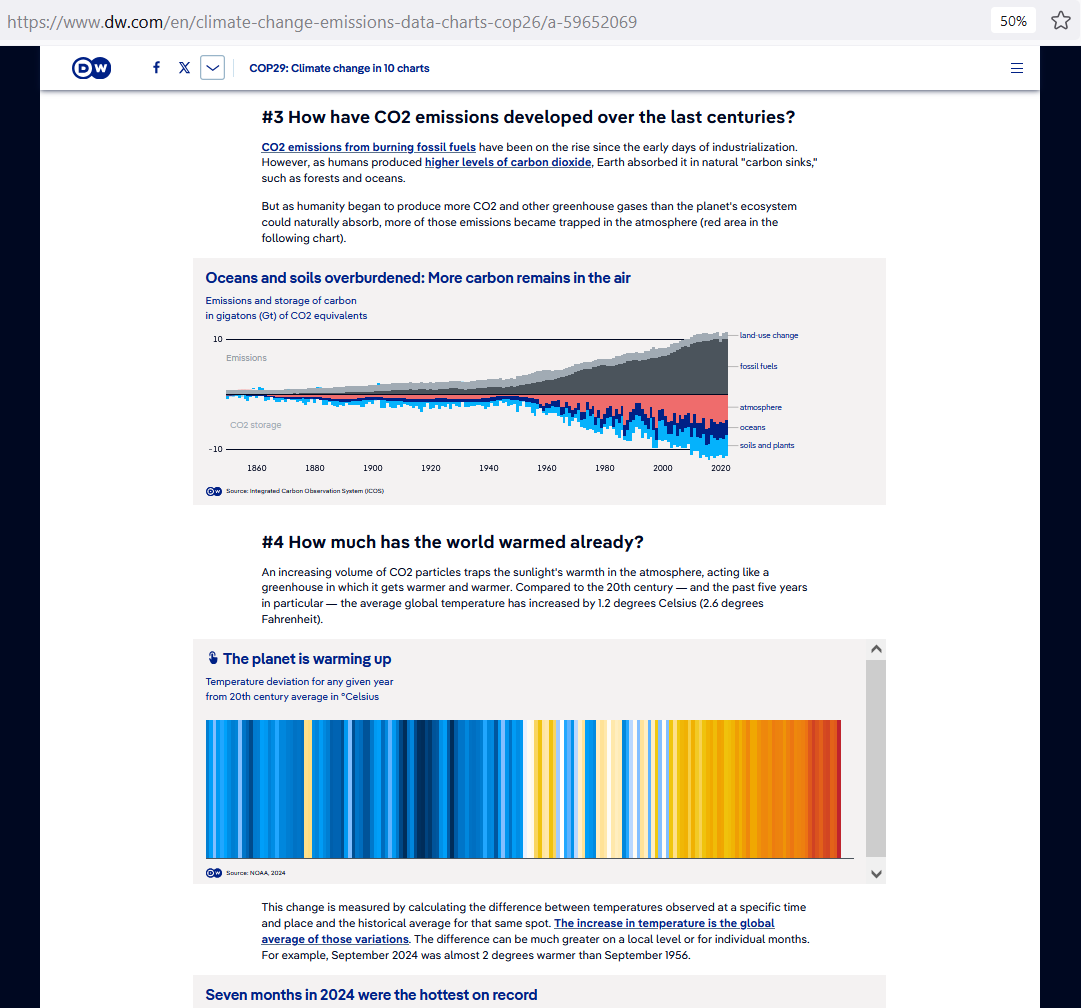The image size is (1081, 1008).
Task: Open the hamburger navigation menu
Action: point(1017,68)
